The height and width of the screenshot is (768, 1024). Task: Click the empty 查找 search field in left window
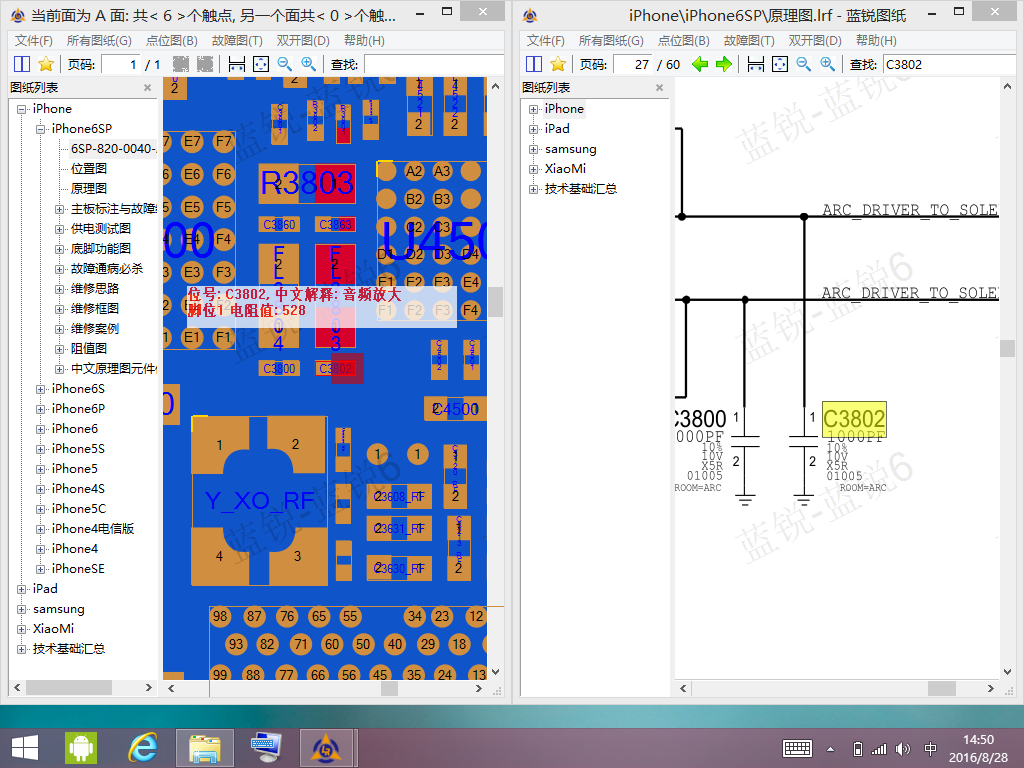[434, 64]
